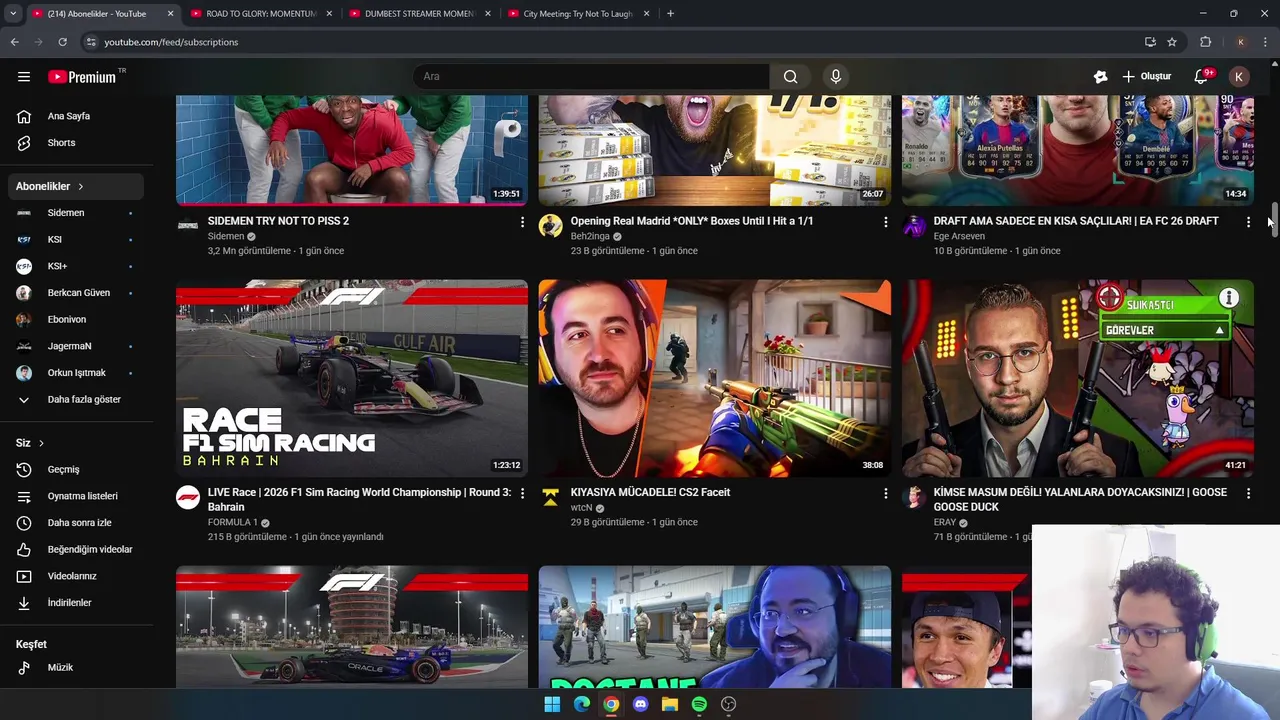
Task: Open more options for LIVE Race 2026 F1 video
Action: click(x=522, y=493)
